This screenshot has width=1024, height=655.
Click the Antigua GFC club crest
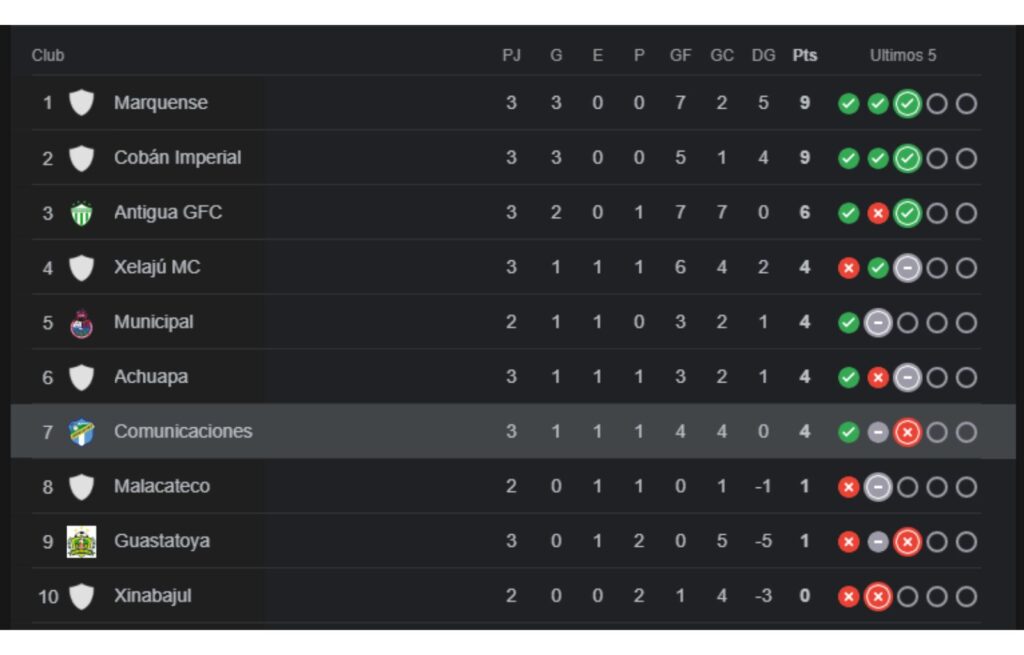(x=81, y=213)
